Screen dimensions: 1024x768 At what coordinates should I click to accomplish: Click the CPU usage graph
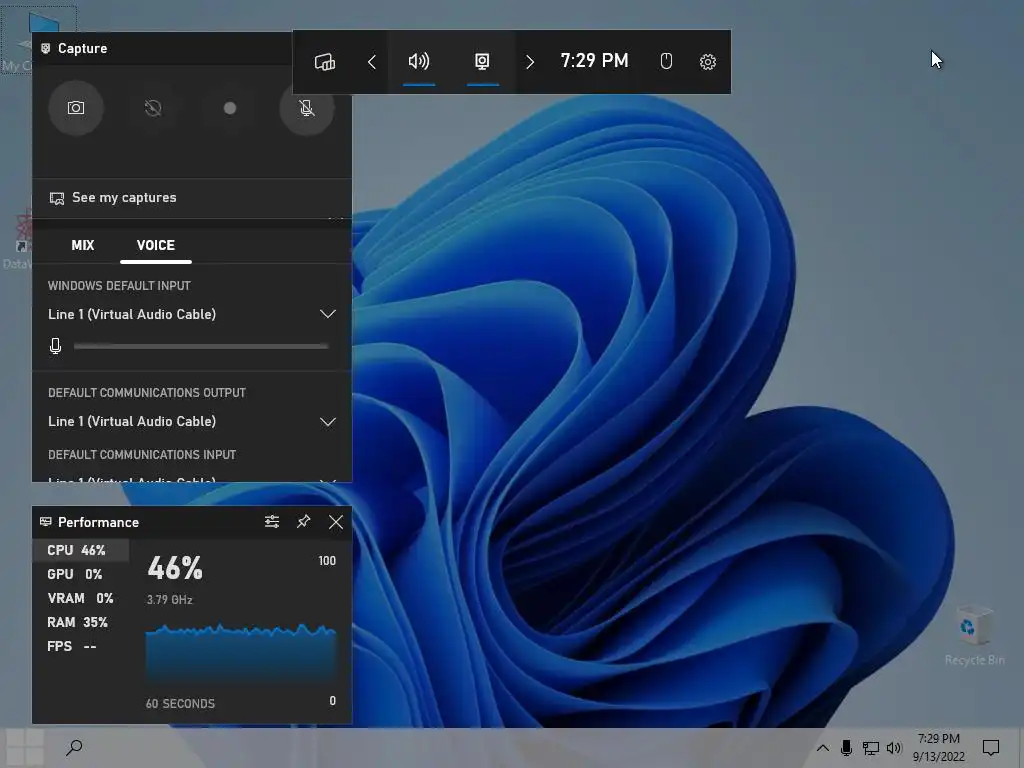click(241, 654)
